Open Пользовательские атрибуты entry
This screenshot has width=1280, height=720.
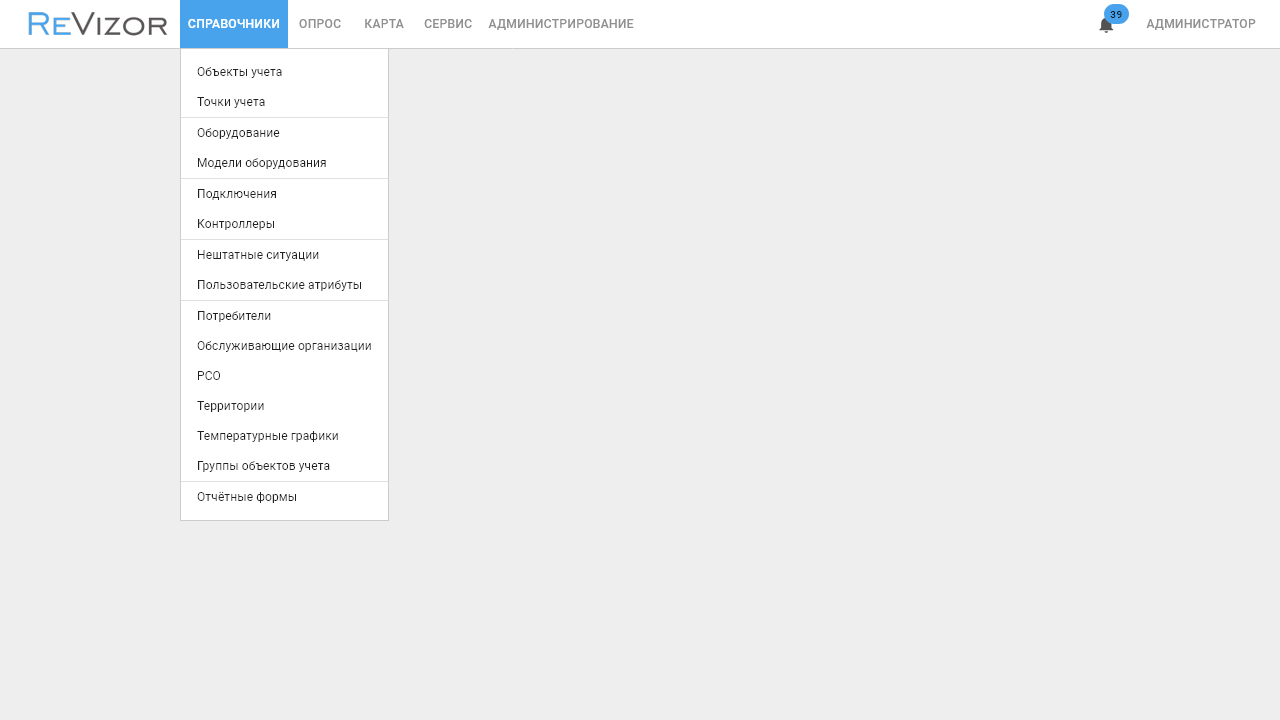point(284,285)
